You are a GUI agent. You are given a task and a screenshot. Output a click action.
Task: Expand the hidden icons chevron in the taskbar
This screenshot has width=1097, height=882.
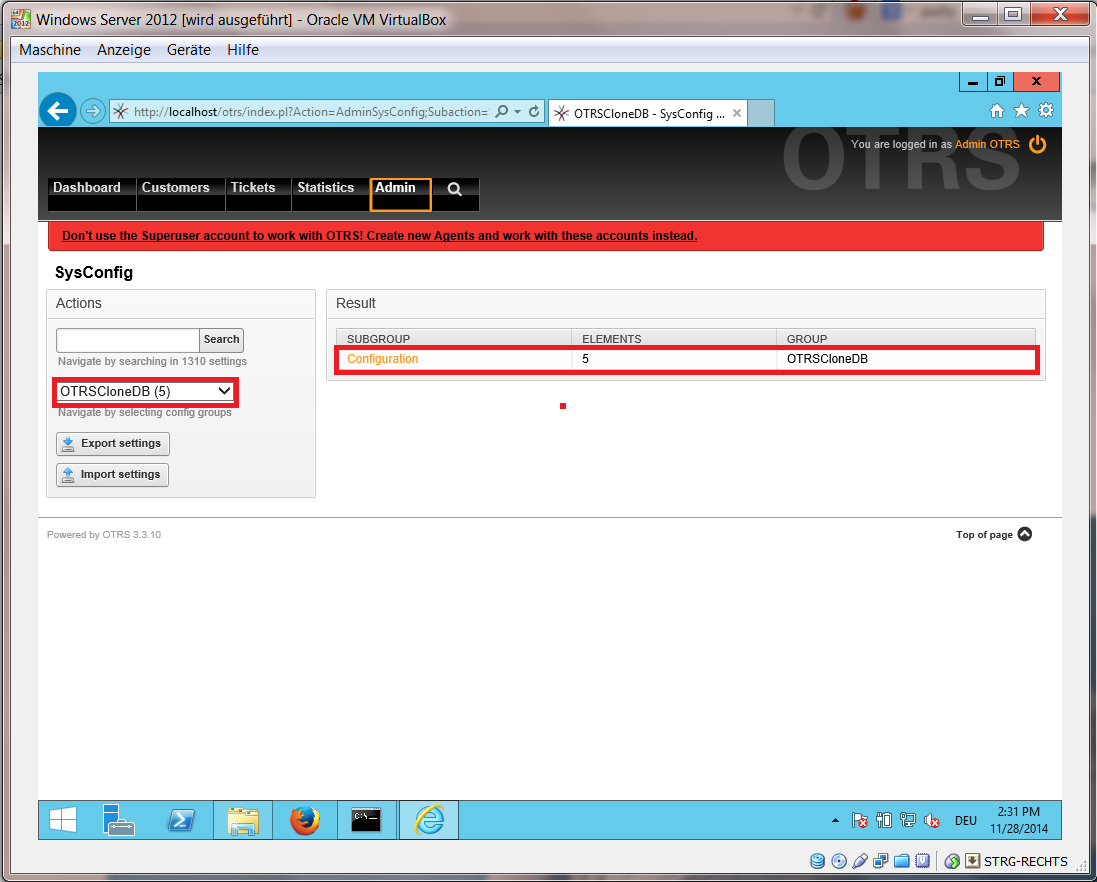coord(835,820)
